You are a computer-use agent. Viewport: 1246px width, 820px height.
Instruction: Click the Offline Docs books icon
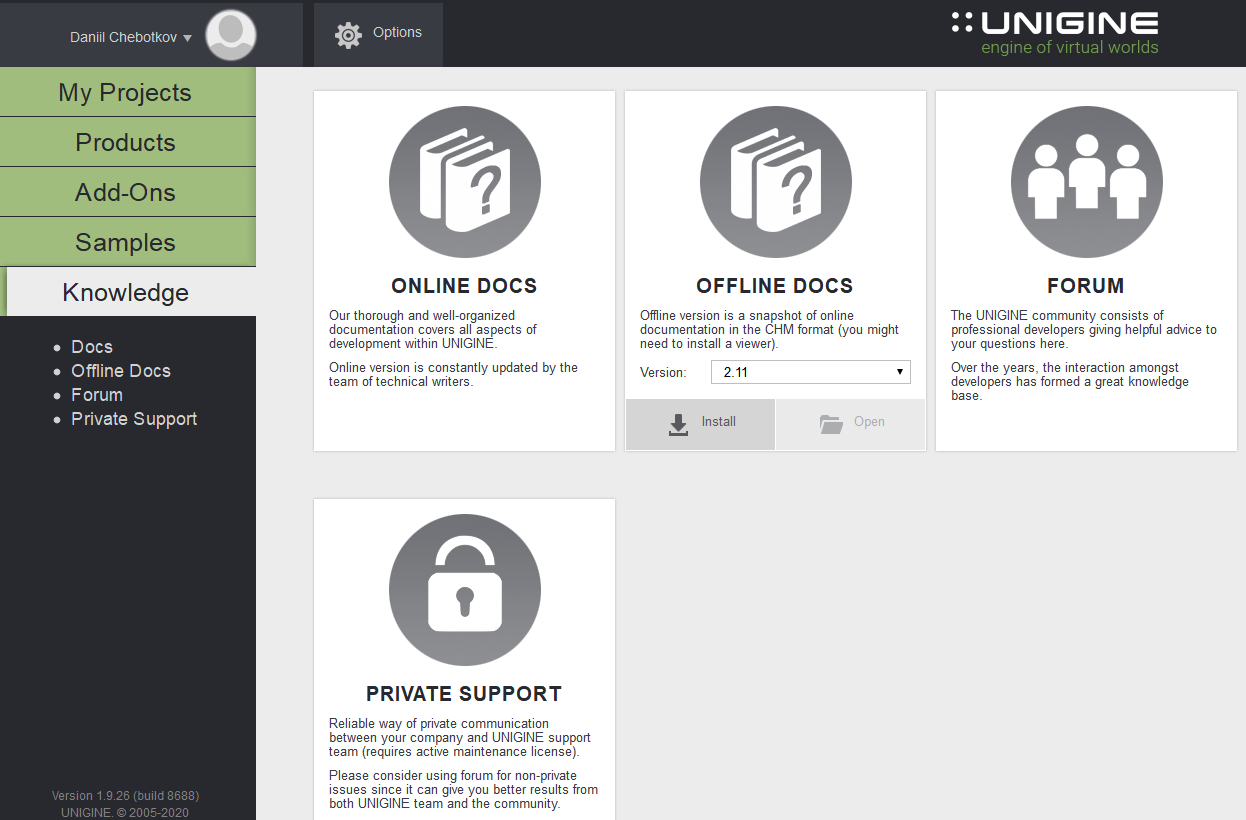coord(775,182)
